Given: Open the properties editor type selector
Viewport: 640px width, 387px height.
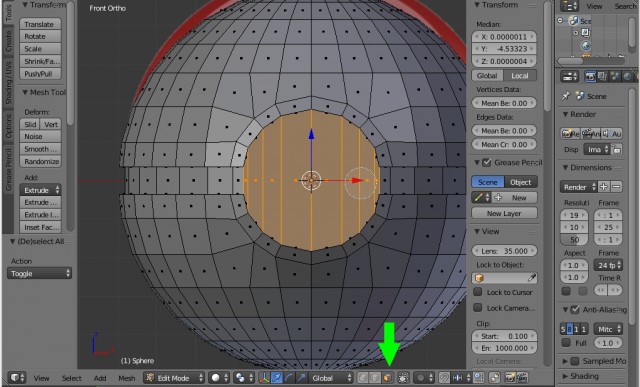Looking at the screenshot, I should [x=569, y=76].
